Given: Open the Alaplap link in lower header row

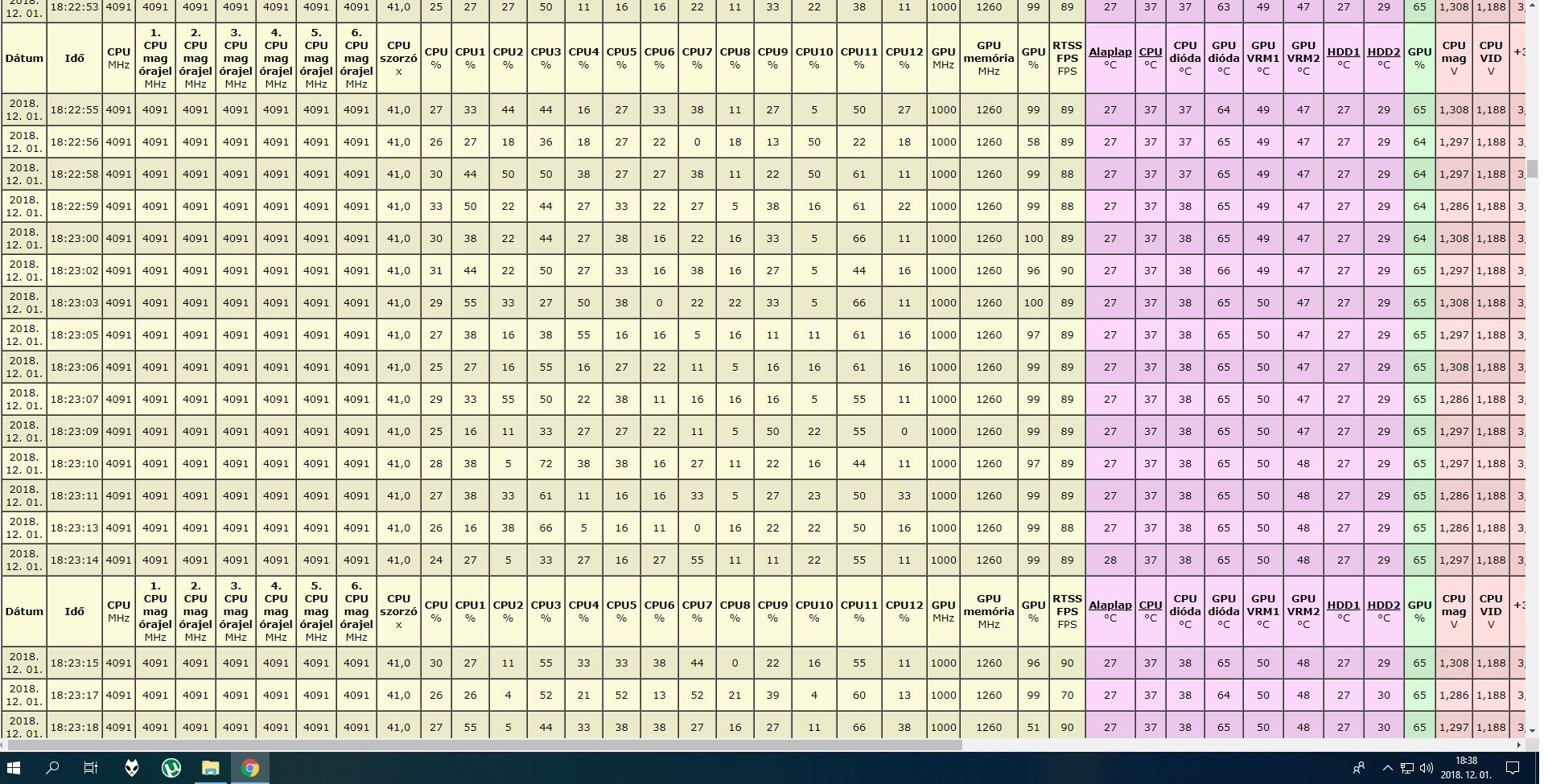Looking at the screenshot, I should (x=1110, y=605).
